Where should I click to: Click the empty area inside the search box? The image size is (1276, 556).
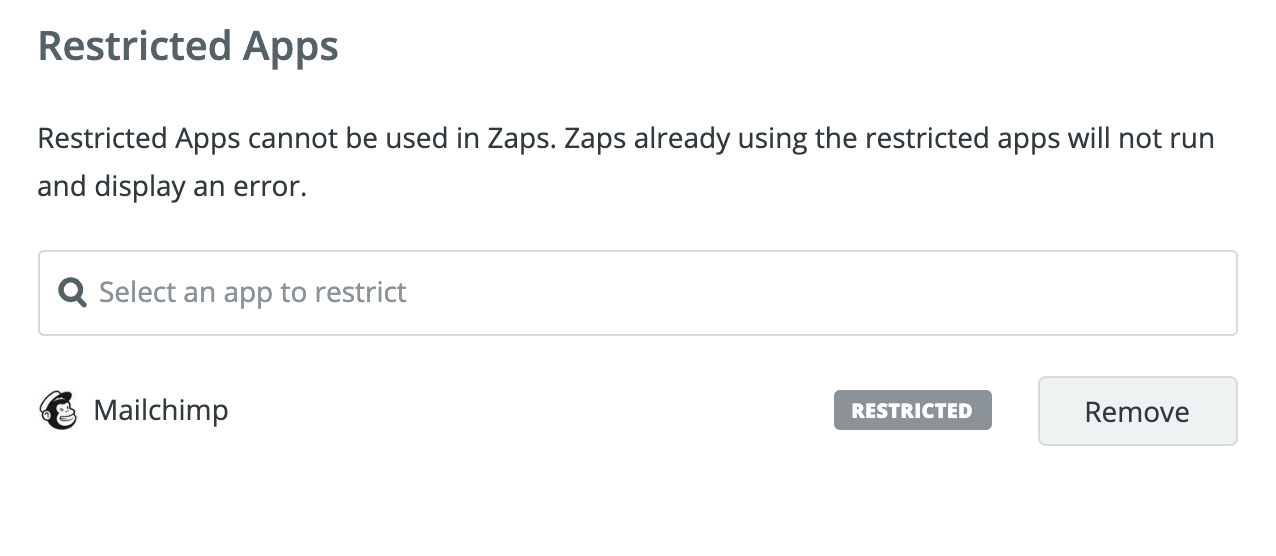point(820,293)
